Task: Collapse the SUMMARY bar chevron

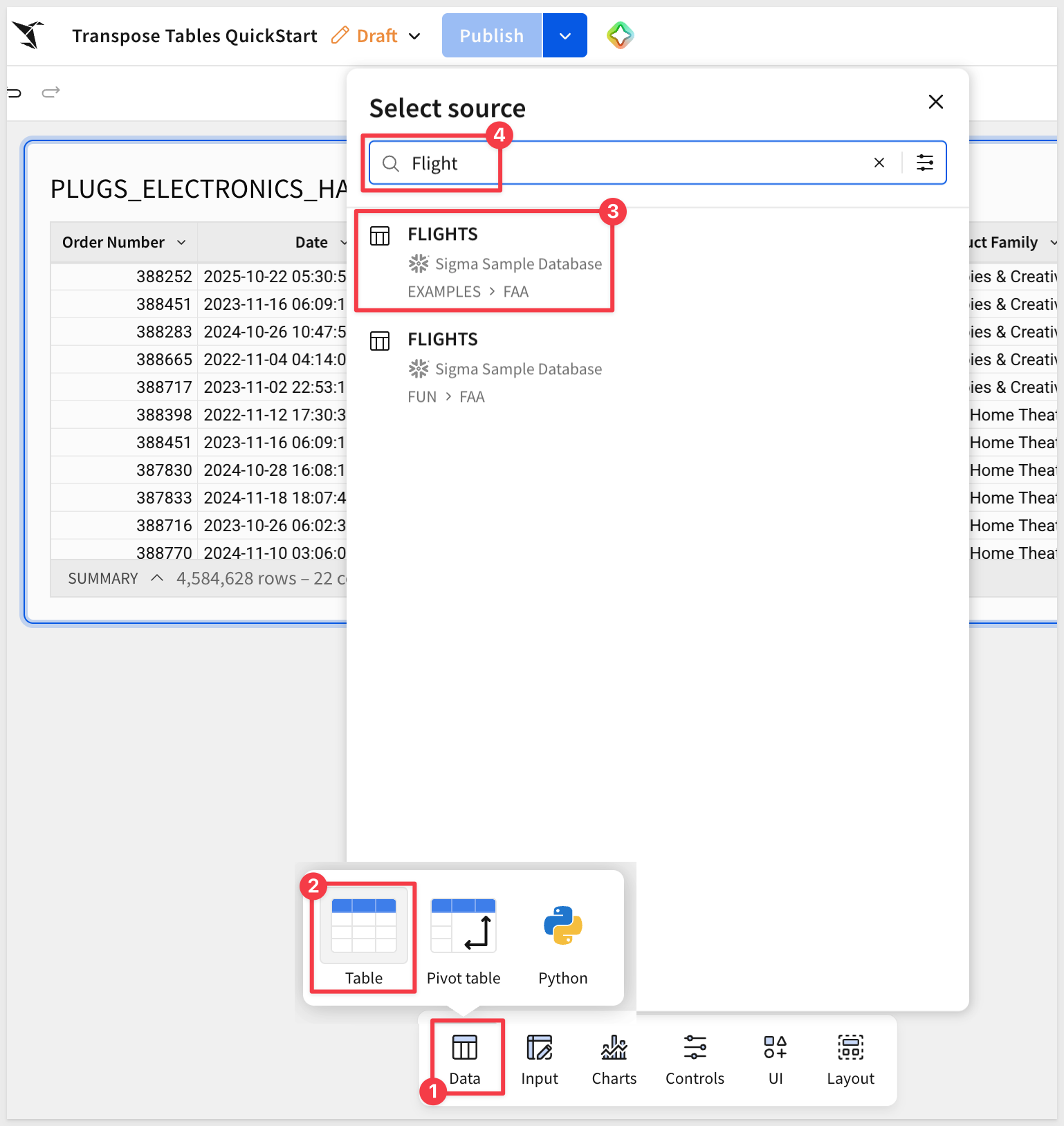Action: 157,578
